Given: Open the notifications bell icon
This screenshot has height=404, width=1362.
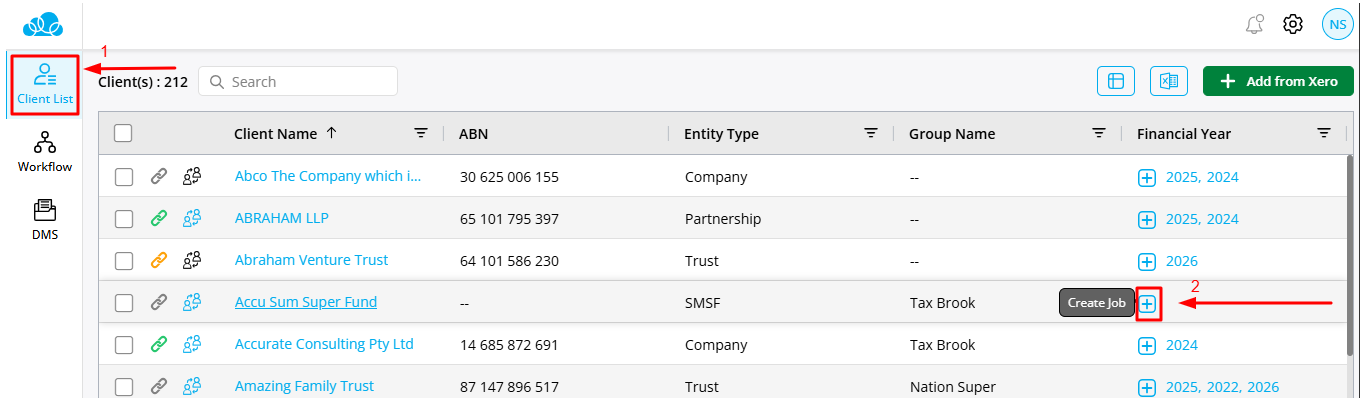Looking at the screenshot, I should click(1254, 24).
